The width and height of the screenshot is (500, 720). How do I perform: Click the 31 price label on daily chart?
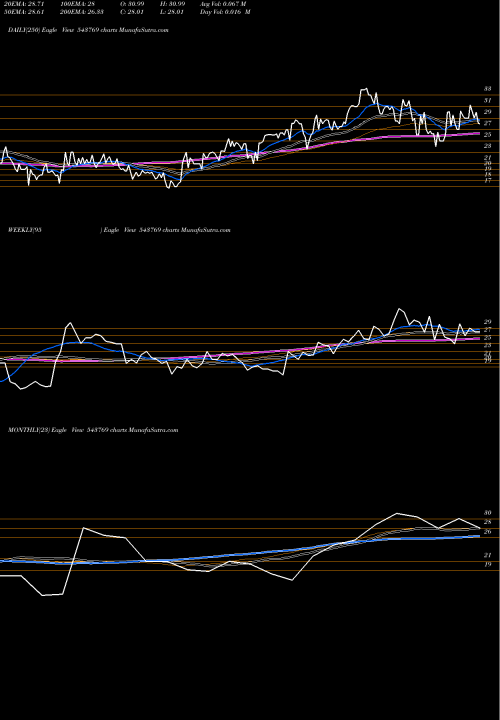(x=488, y=100)
